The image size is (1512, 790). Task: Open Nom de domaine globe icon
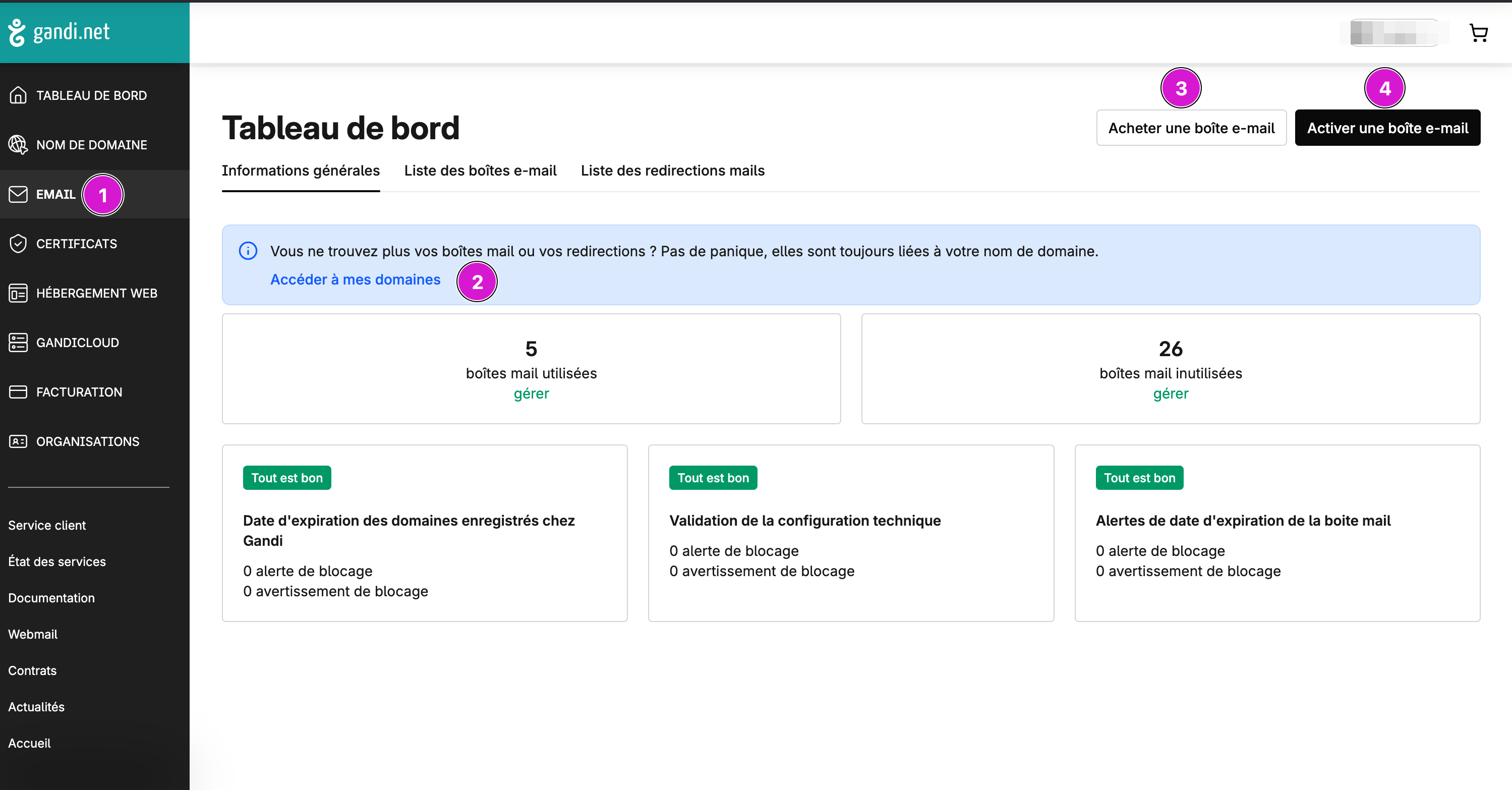click(x=18, y=144)
